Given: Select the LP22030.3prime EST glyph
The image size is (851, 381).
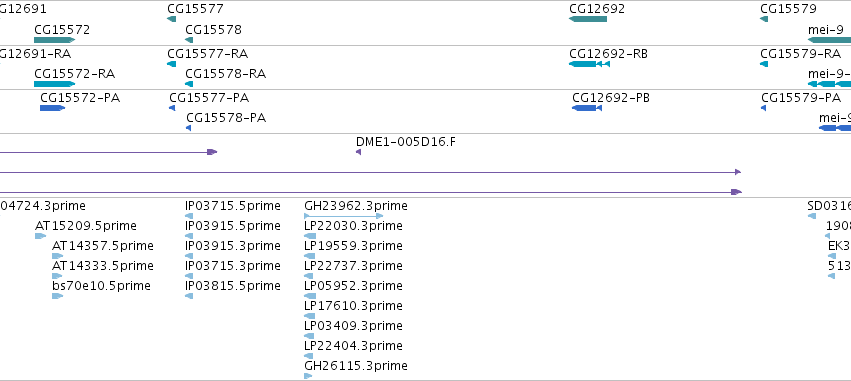Looking at the screenshot, I should point(310,236).
